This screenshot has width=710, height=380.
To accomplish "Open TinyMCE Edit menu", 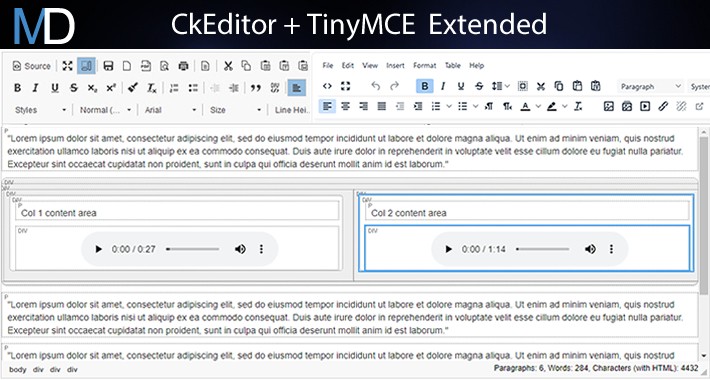I will coord(348,65).
